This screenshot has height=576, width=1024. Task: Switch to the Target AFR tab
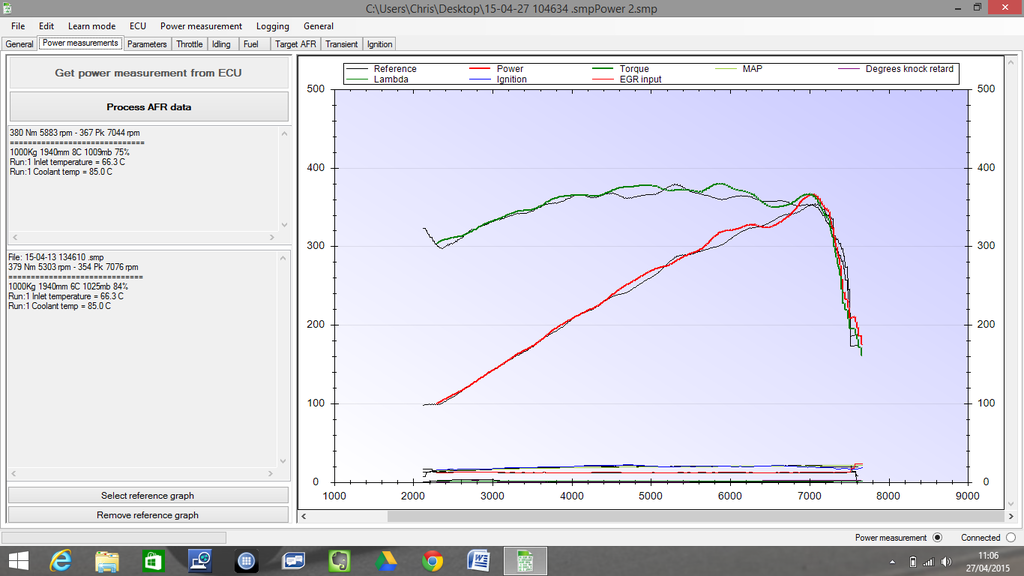tap(294, 44)
